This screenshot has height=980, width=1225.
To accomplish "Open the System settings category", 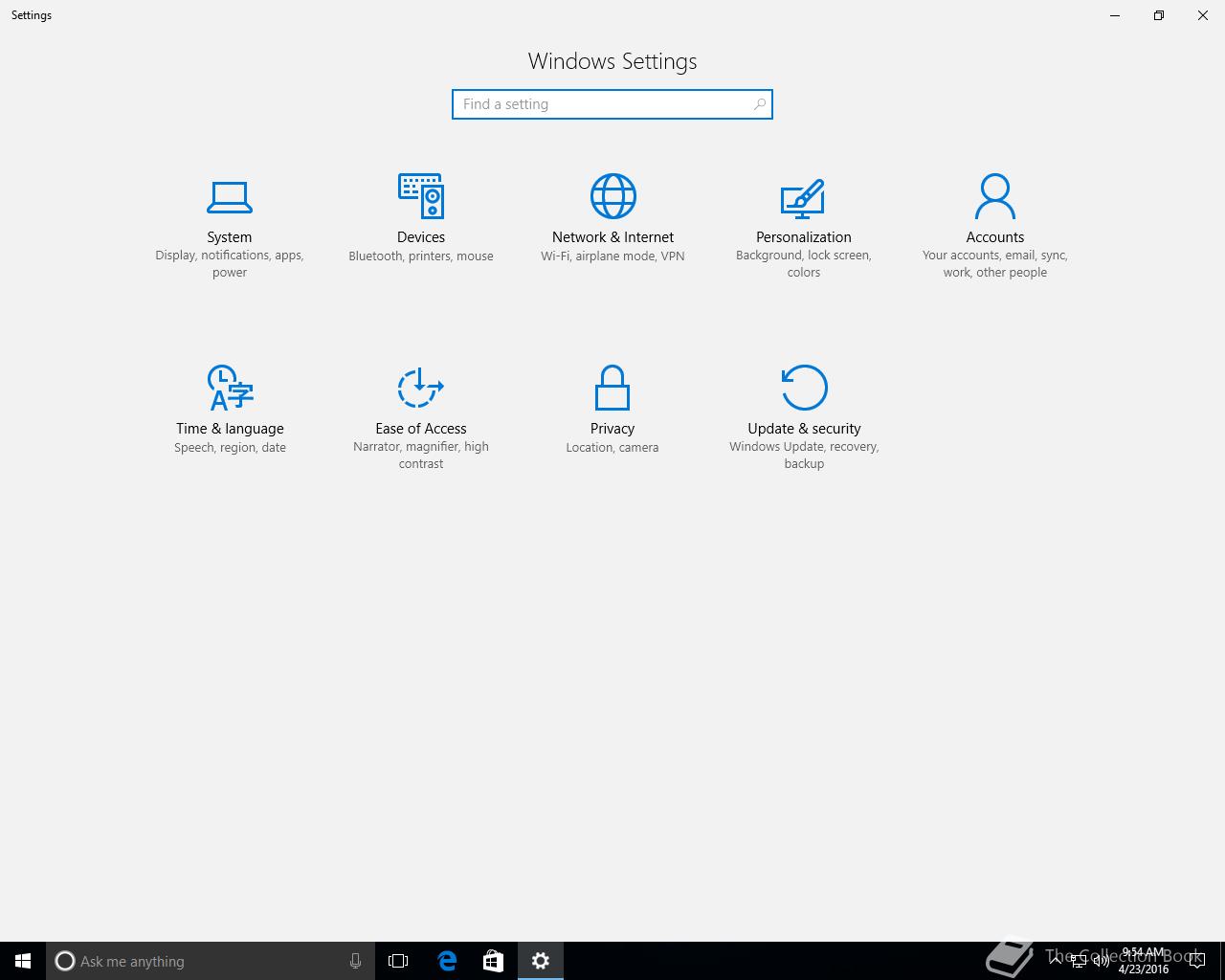I will click(x=230, y=227).
